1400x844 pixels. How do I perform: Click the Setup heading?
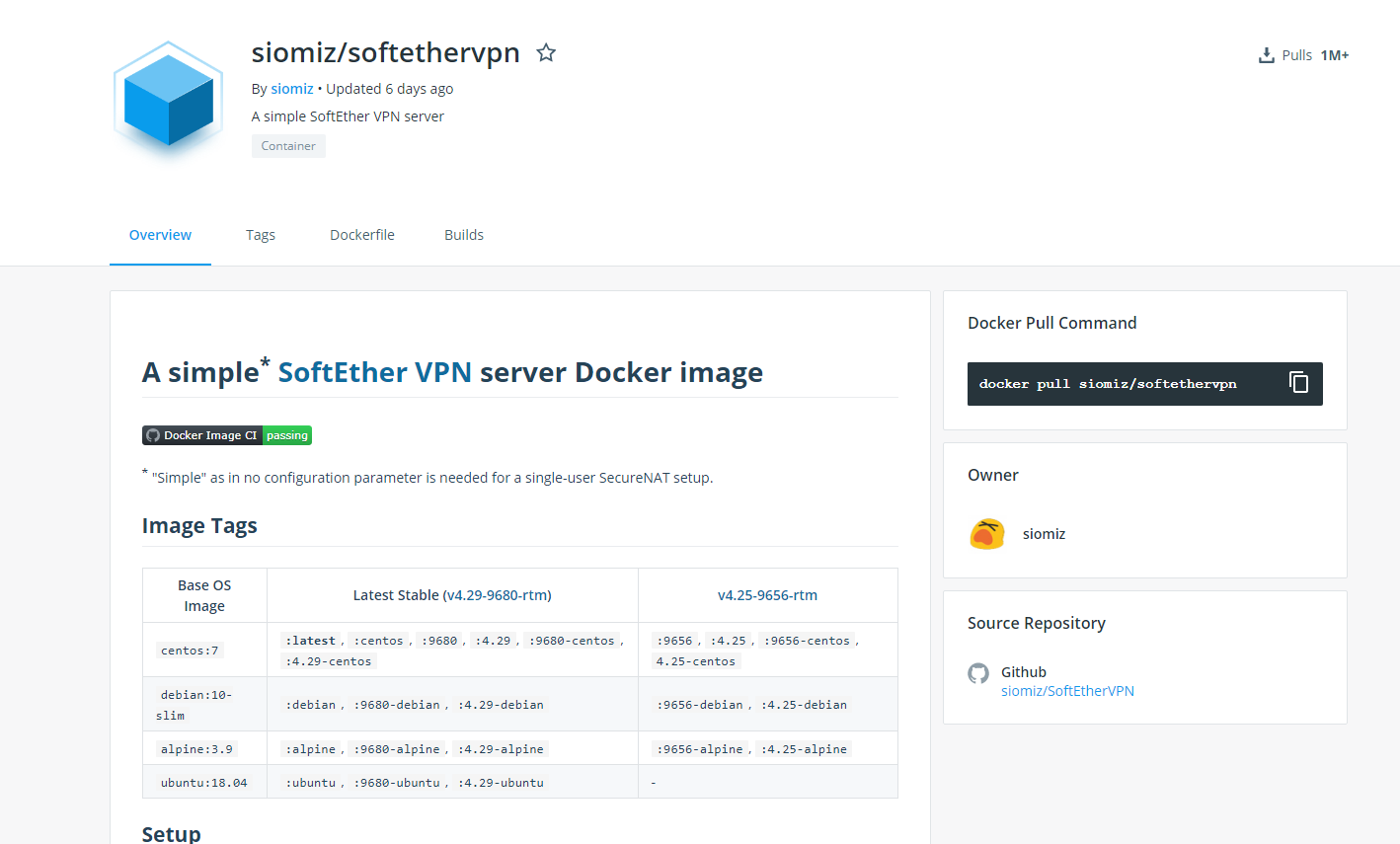click(172, 834)
